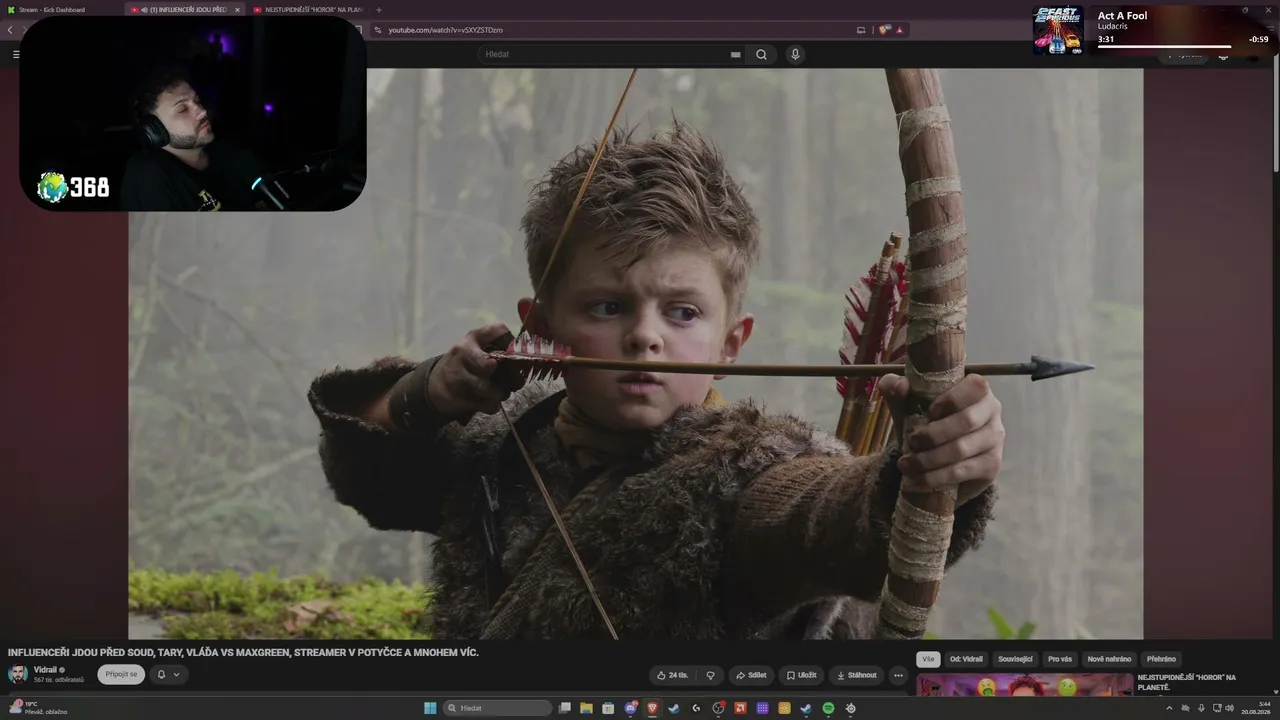
Task: Like the video with the thumbs-up icon
Action: click(x=672, y=675)
